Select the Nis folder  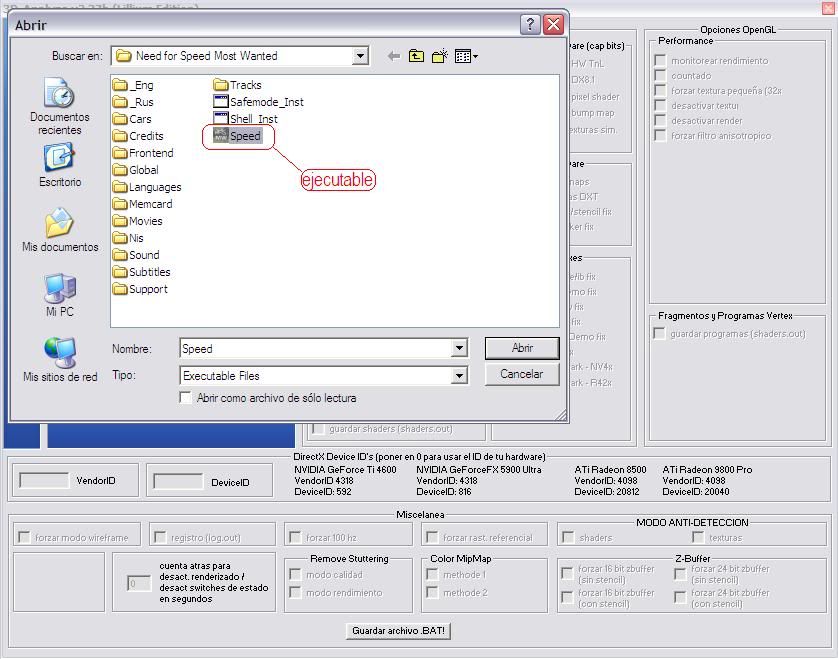point(128,238)
